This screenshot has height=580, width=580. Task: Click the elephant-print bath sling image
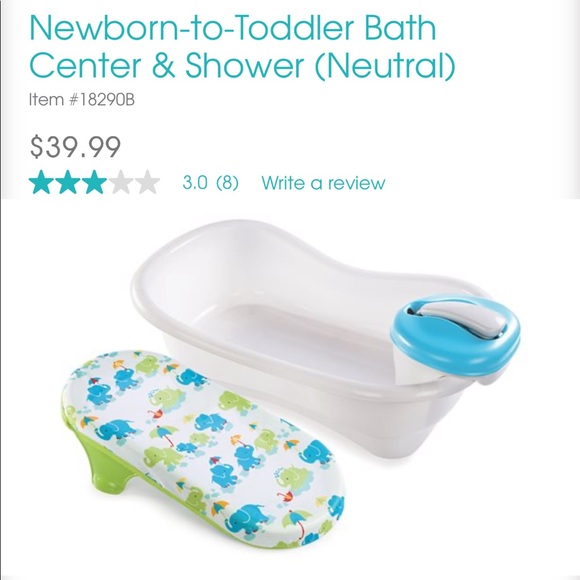coord(203,449)
